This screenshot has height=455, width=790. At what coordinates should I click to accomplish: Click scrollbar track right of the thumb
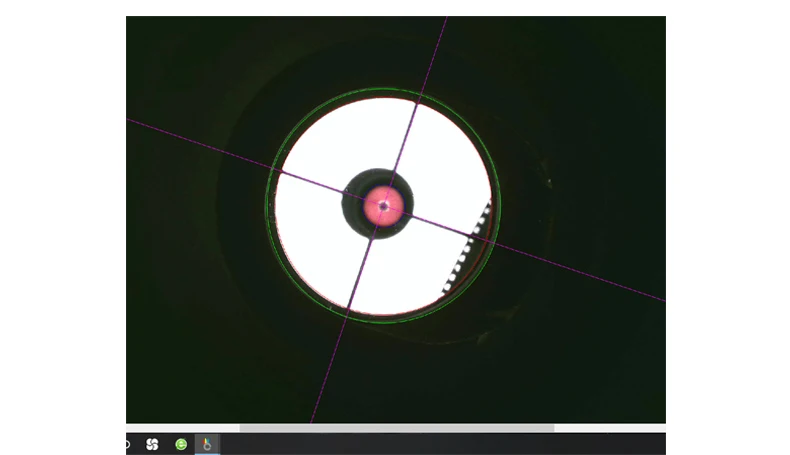[610, 428]
